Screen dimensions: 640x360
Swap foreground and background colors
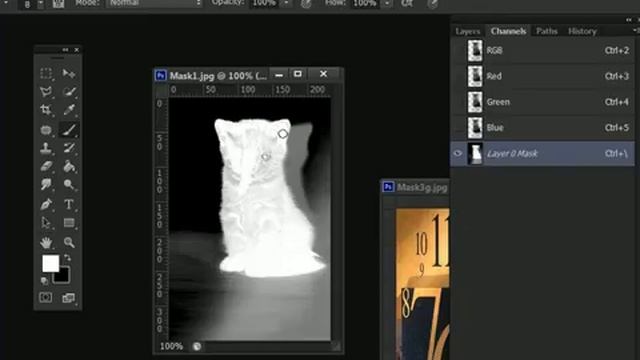(x=68, y=258)
